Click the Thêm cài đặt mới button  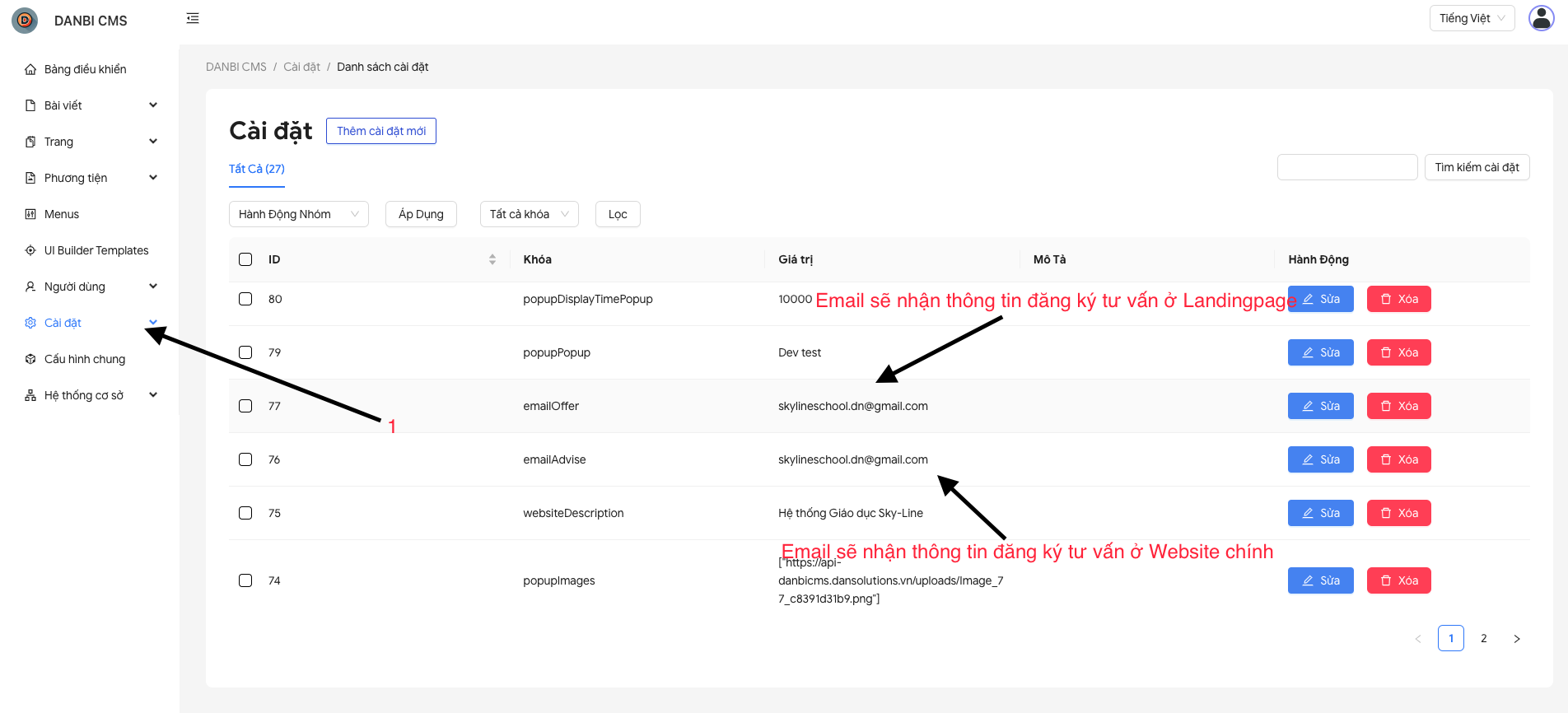381,131
